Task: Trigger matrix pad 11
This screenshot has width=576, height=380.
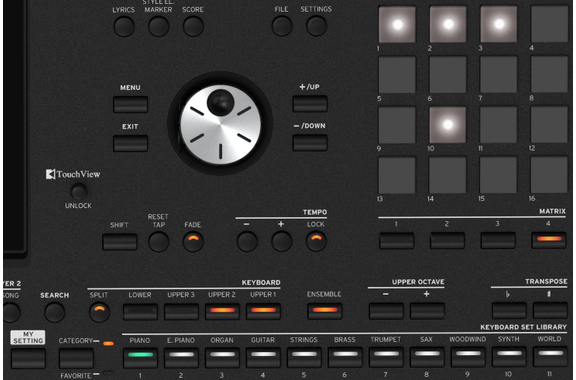Action: point(498,125)
